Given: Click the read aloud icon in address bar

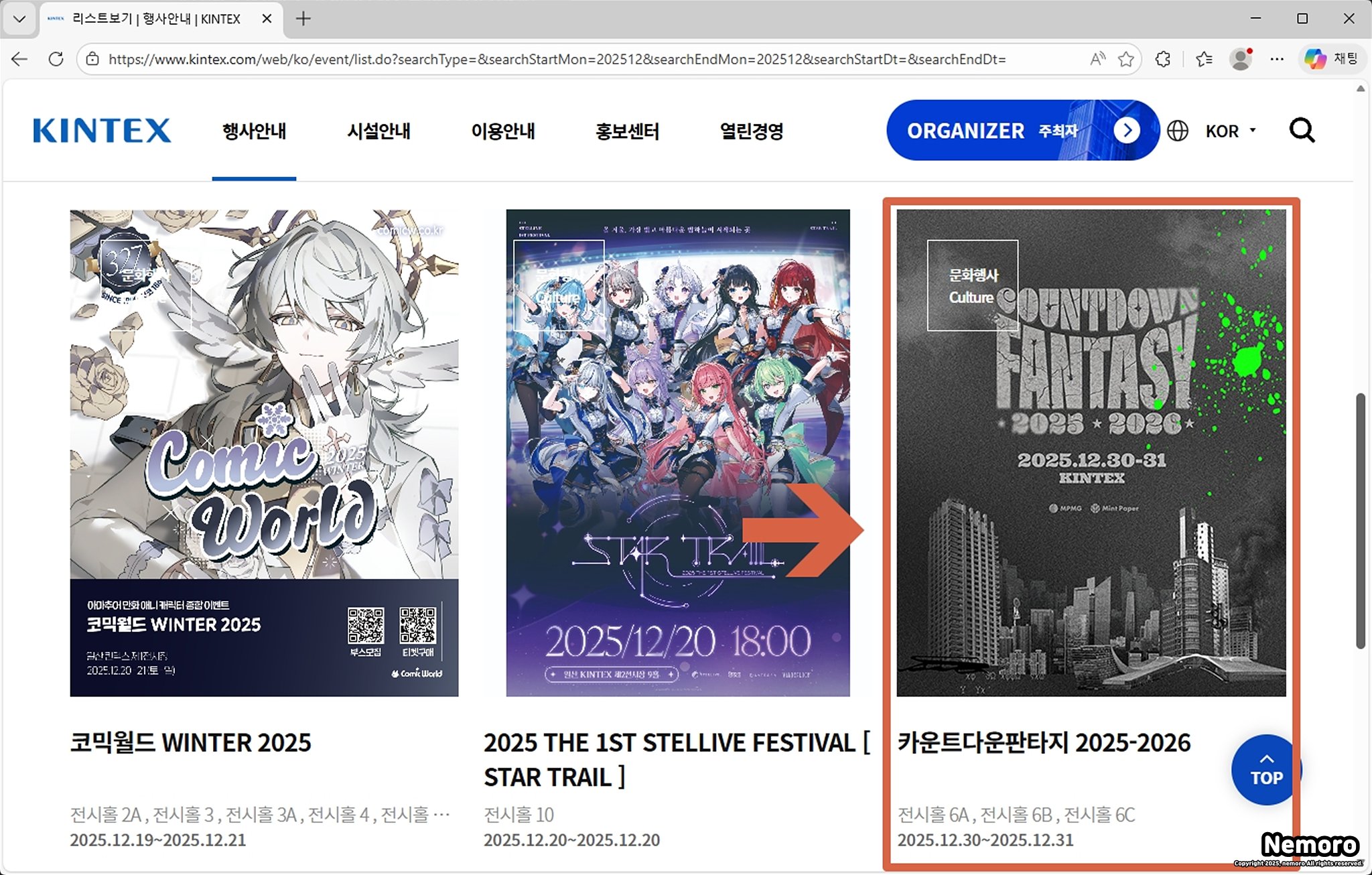Looking at the screenshot, I should click(x=1097, y=59).
